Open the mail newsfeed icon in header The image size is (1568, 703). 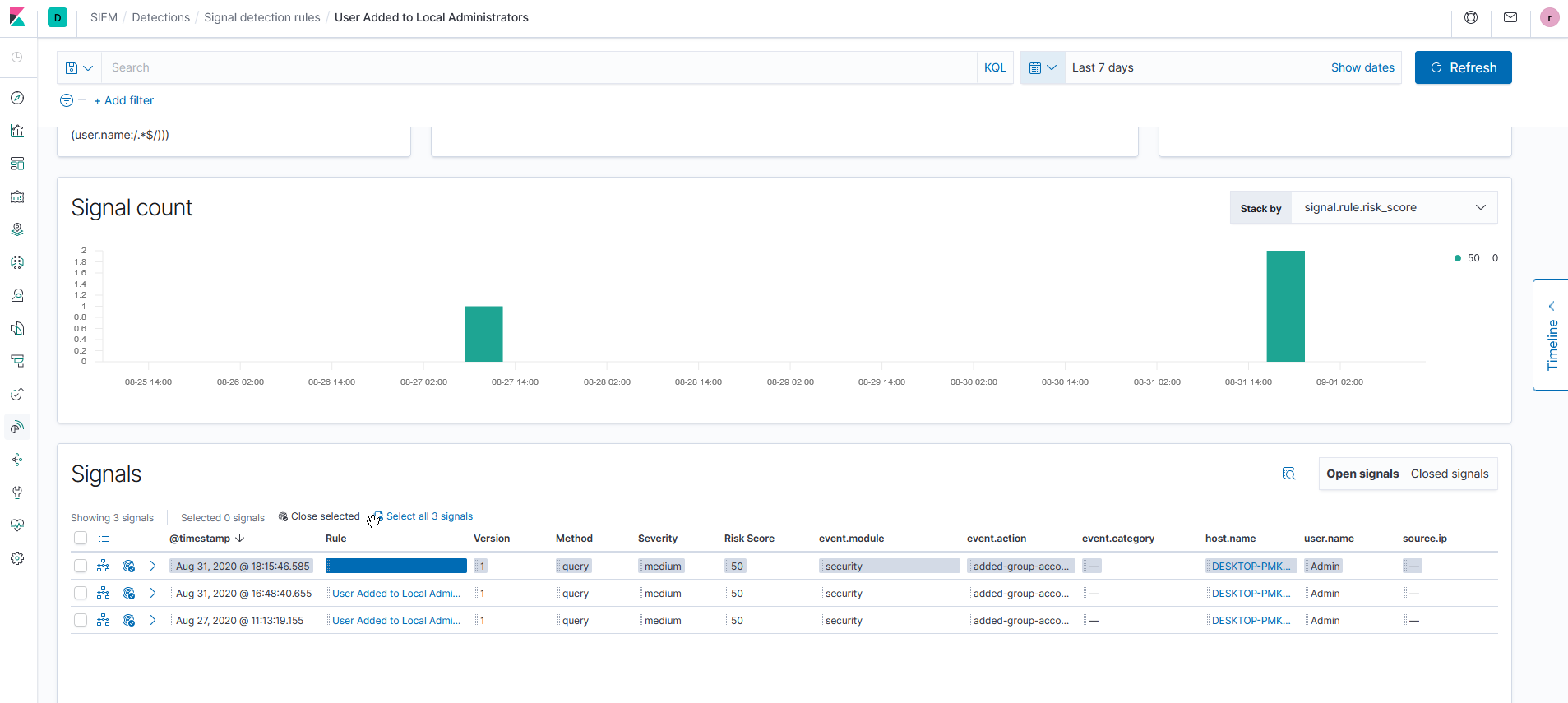(x=1510, y=17)
